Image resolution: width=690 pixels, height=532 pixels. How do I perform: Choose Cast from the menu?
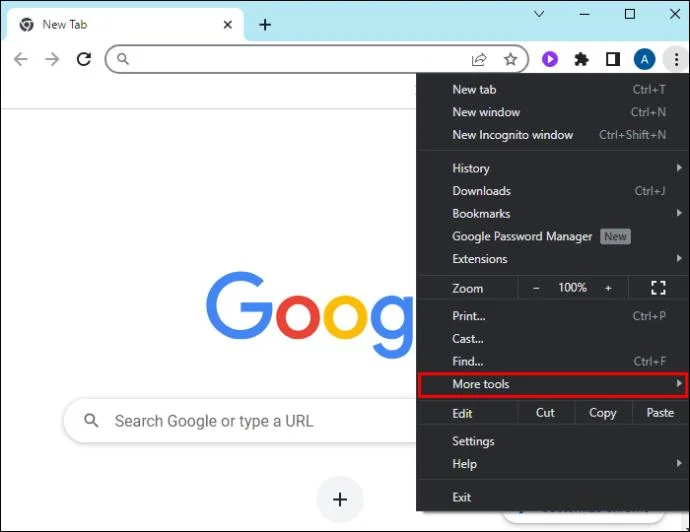(553, 339)
